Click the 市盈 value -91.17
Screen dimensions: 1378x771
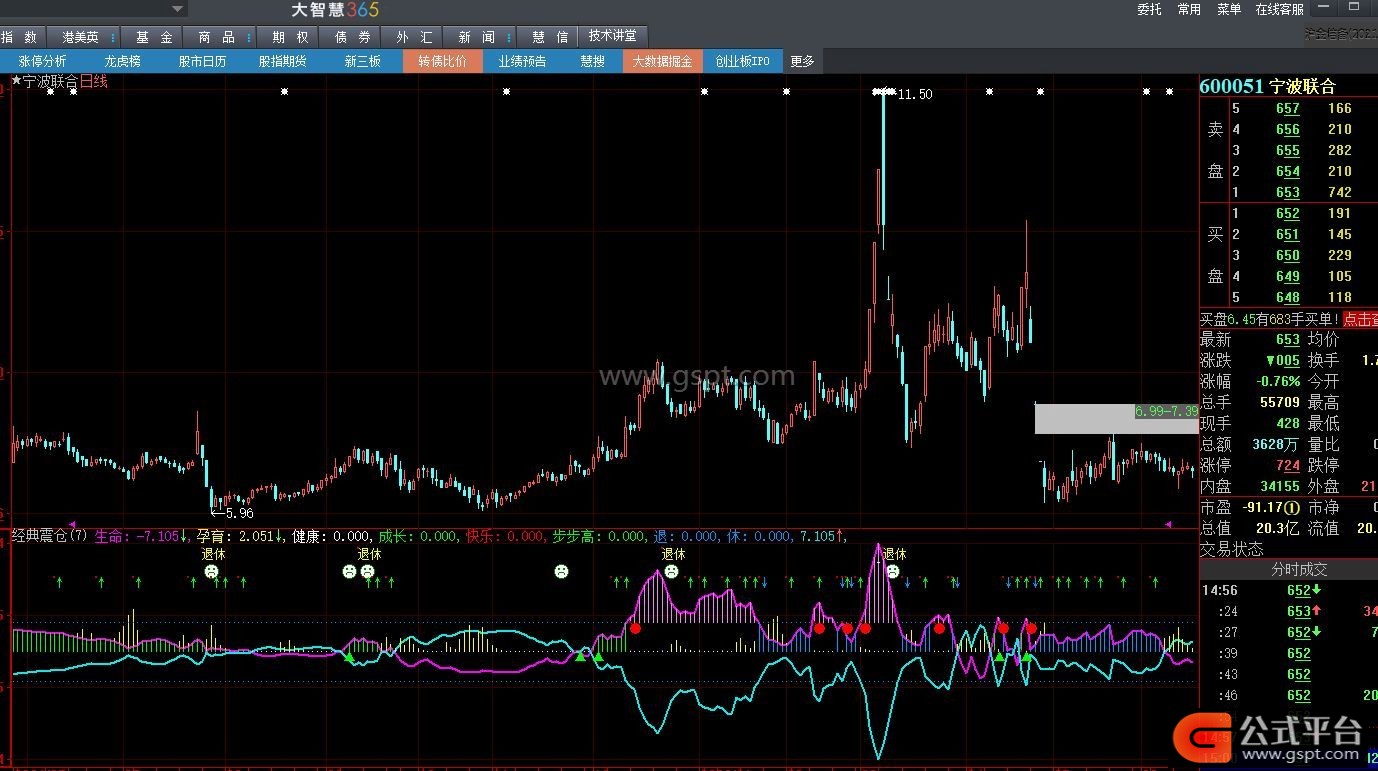click(x=1272, y=508)
